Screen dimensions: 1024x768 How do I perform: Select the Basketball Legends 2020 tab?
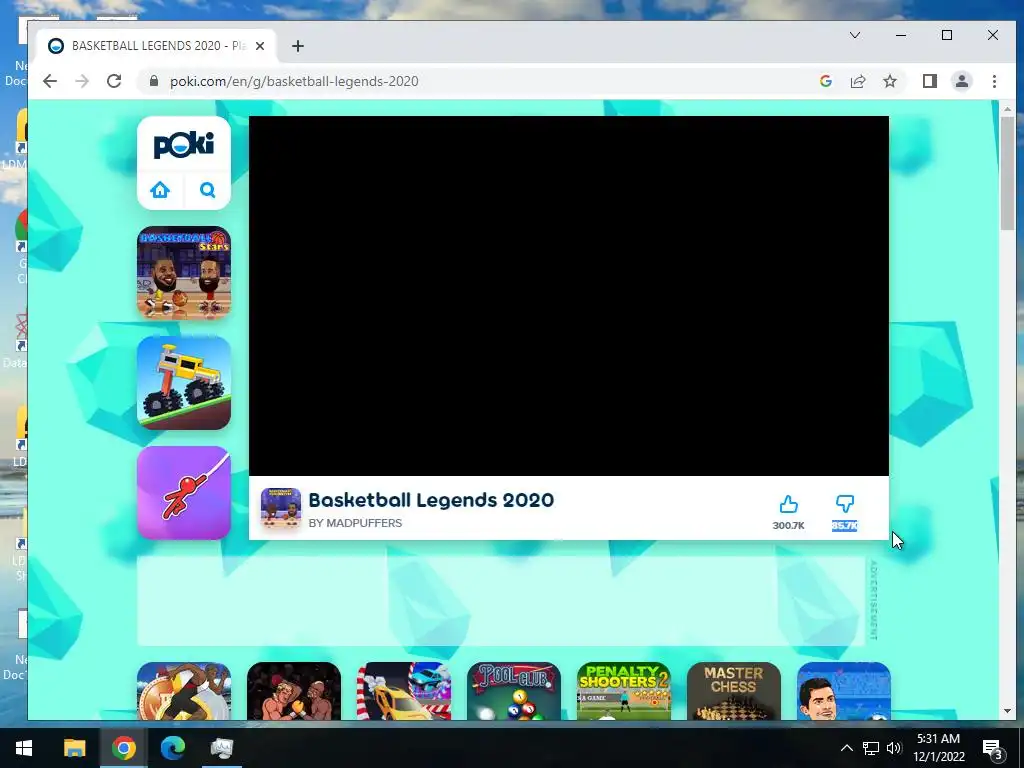pyautogui.click(x=157, y=46)
